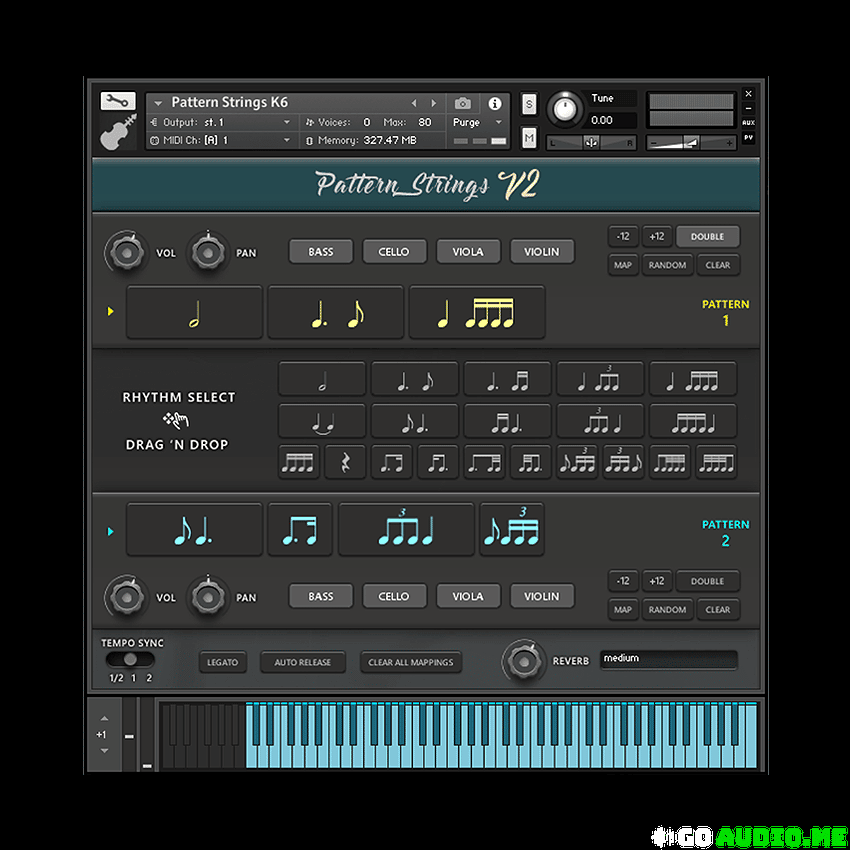Mute the instrument with the M button
The width and height of the screenshot is (850, 850).
point(529,138)
